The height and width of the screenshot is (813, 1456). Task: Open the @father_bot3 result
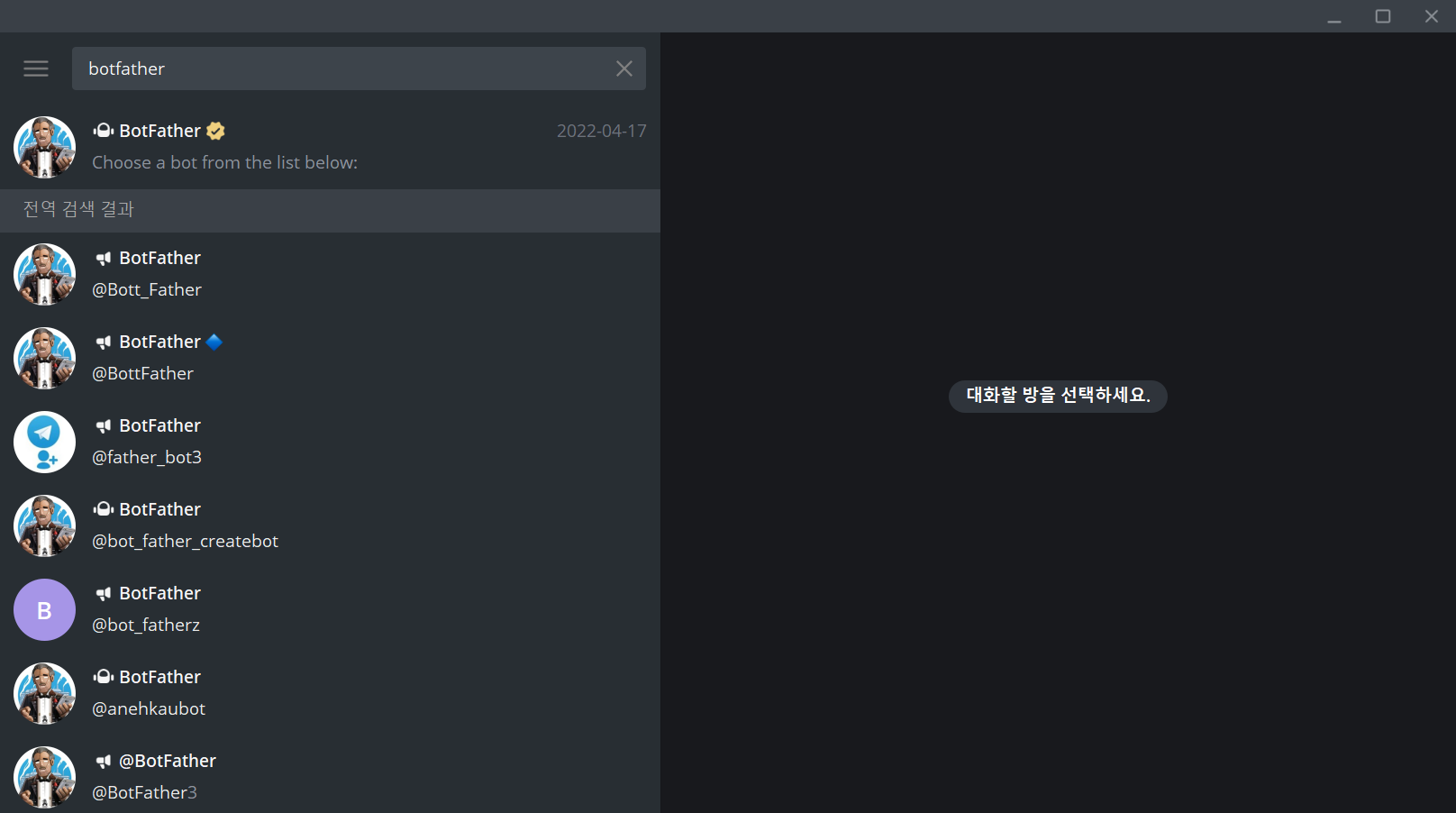click(x=330, y=442)
